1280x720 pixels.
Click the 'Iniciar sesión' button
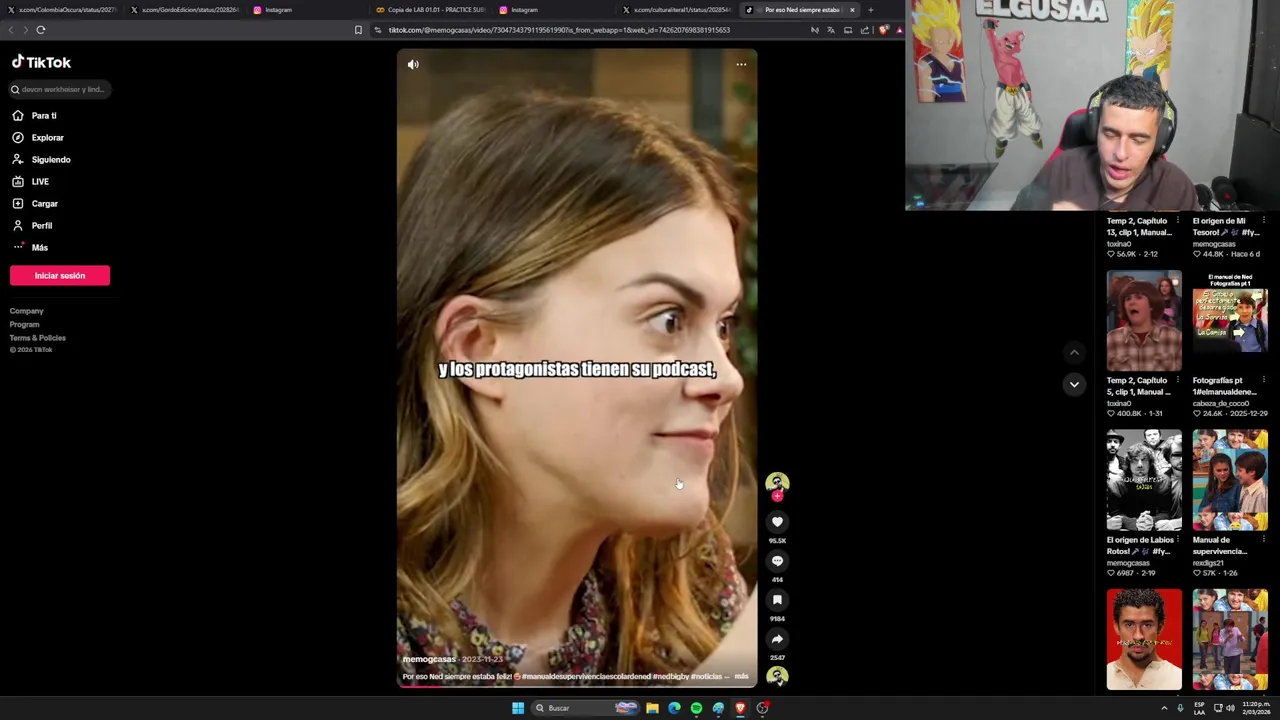60,276
